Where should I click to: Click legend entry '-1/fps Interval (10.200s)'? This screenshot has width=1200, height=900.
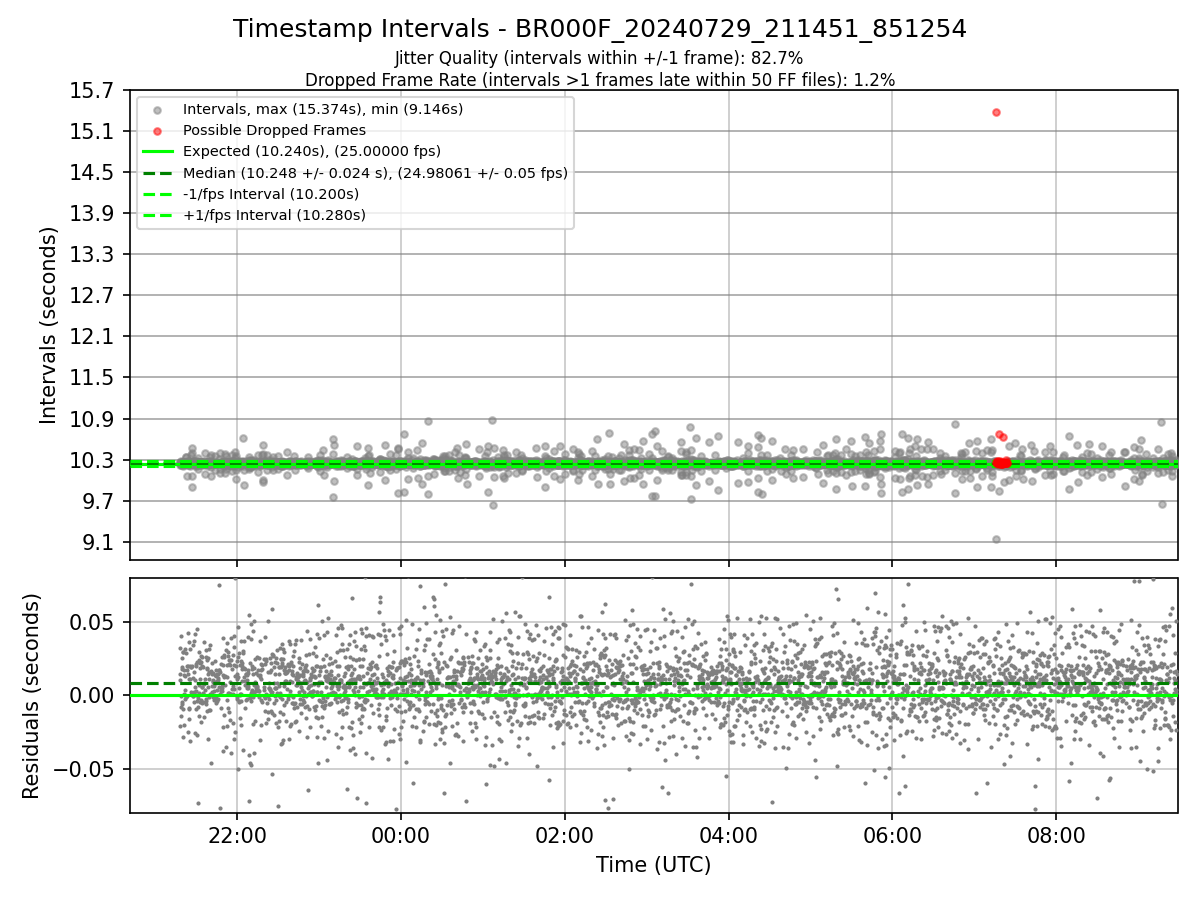pyautogui.click(x=271, y=194)
